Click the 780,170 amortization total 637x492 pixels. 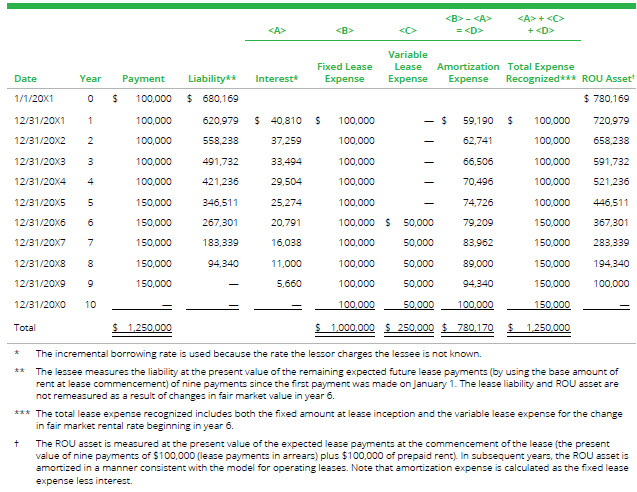(475, 327)
